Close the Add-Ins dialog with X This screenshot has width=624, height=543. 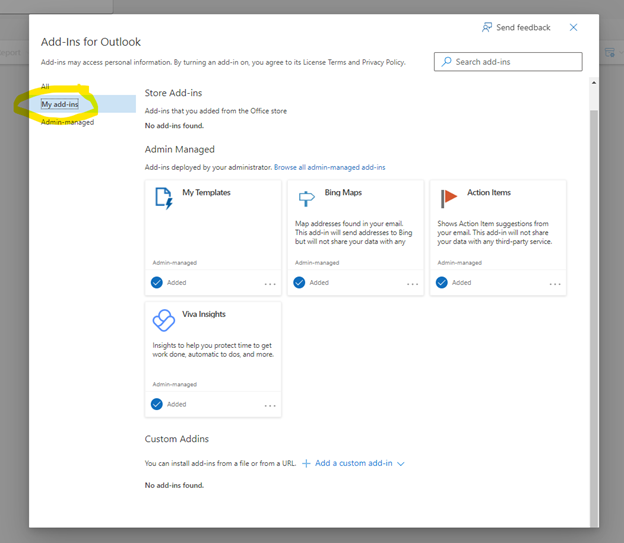[x=573, y=27]
